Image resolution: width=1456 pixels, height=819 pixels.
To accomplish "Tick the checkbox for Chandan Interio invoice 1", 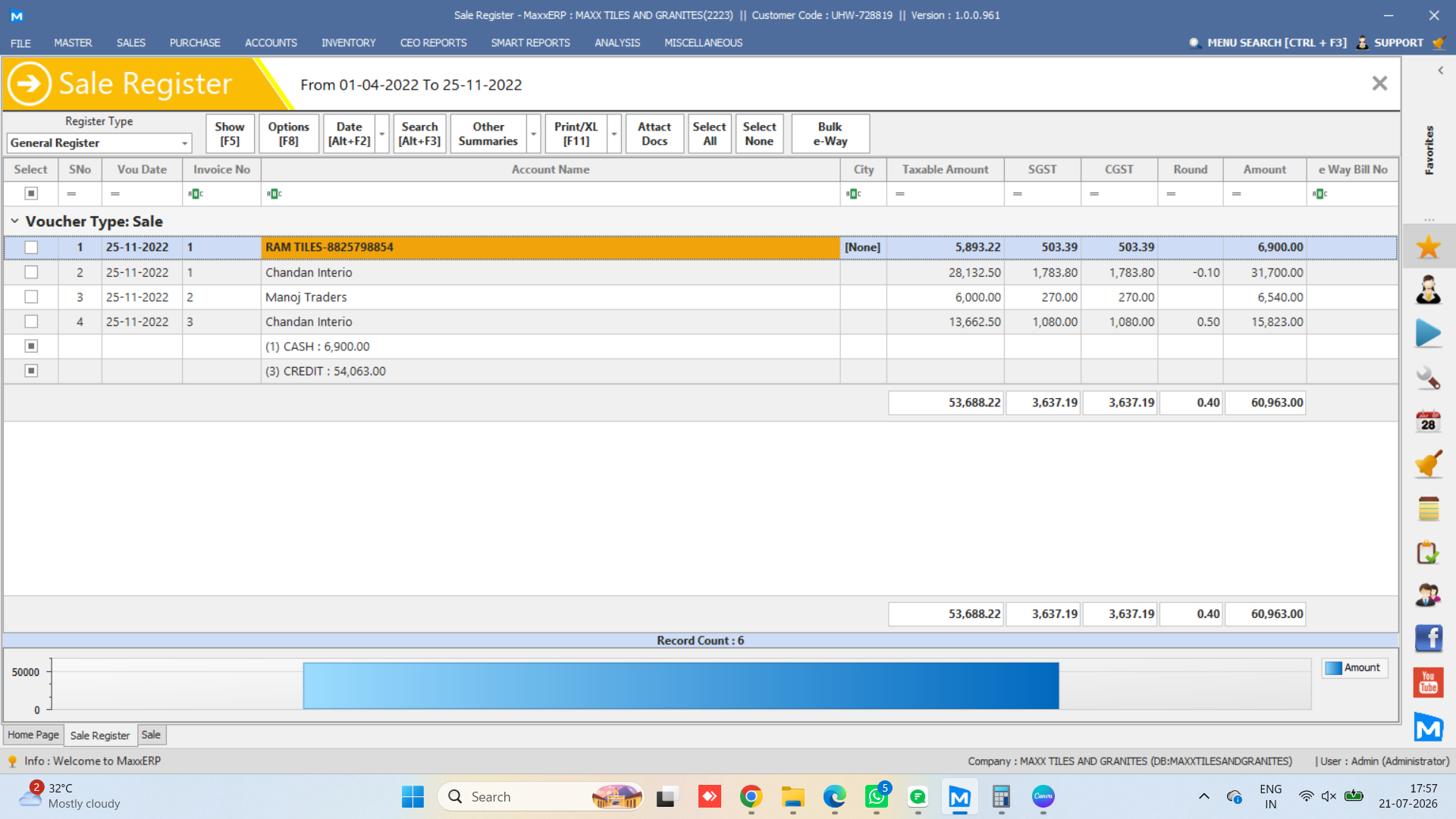I will [31, 272].
